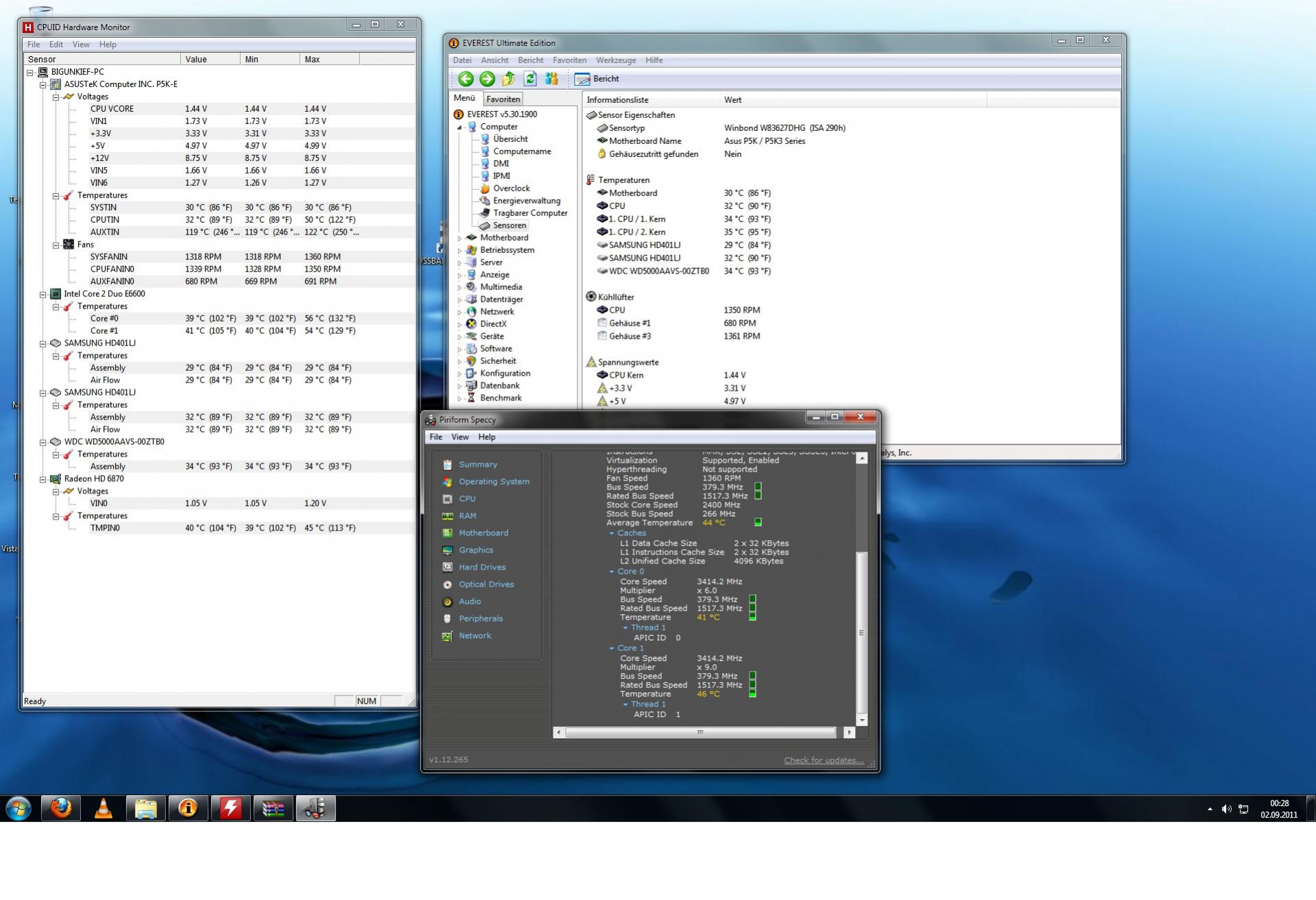
Task: Show hidden icons in the system tray
Action: click(x=1210, y=810)
